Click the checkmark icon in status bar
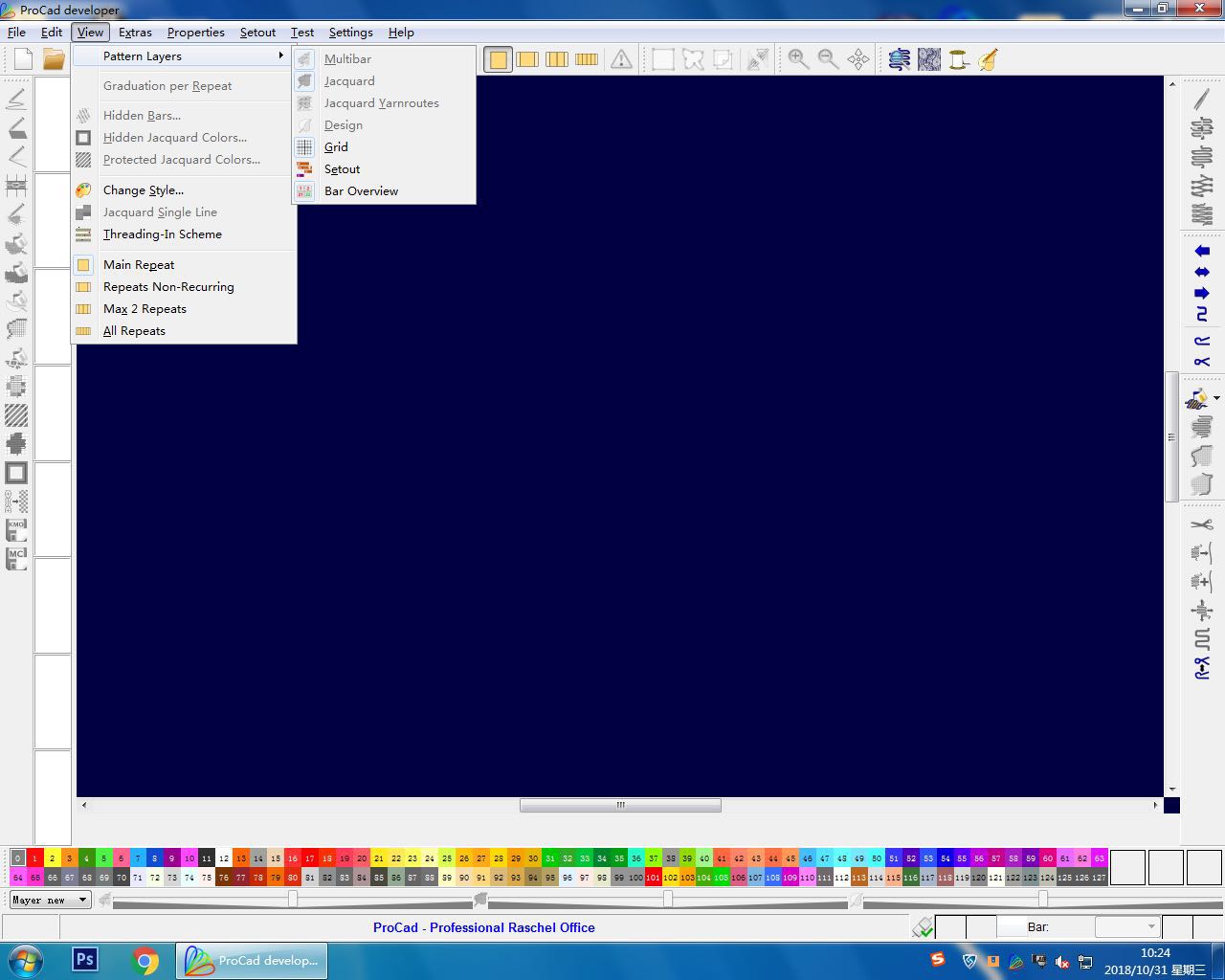1225x980 pixels. [x=924, y=927]
